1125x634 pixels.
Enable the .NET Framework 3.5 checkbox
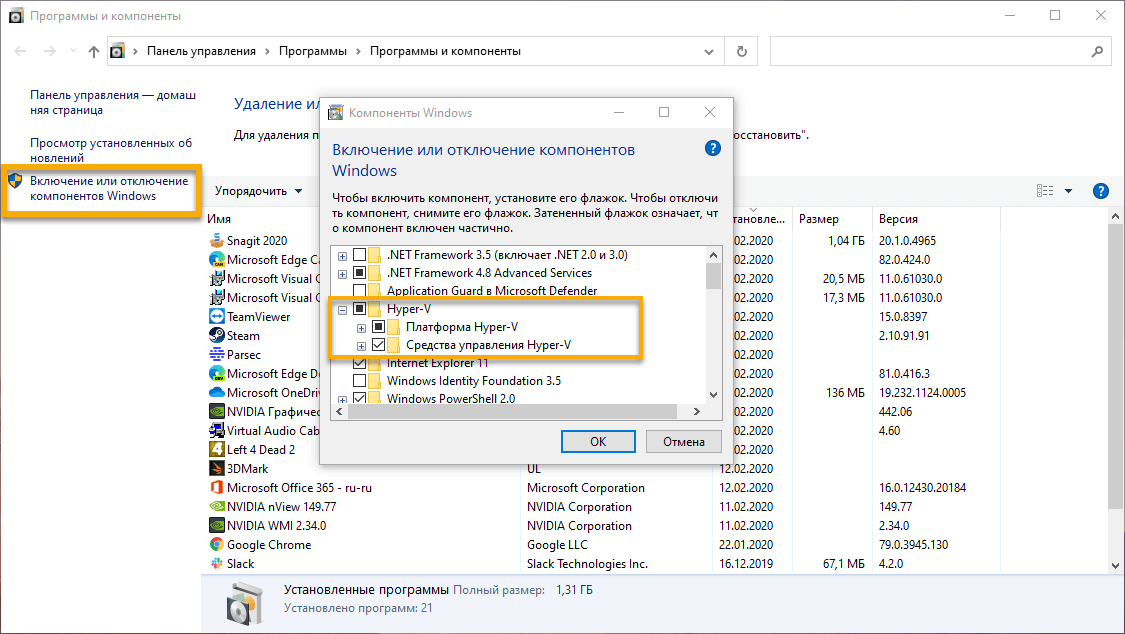pos(359,255)
